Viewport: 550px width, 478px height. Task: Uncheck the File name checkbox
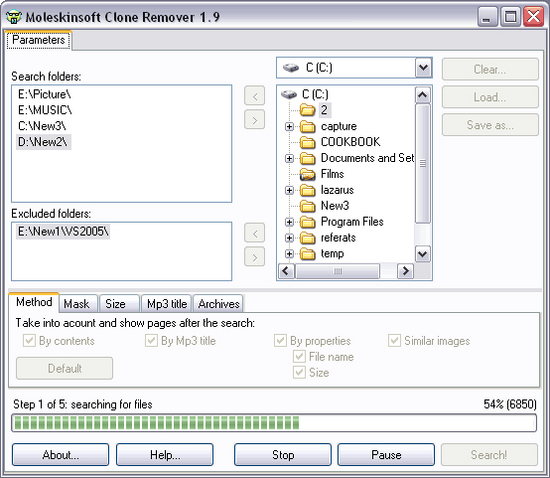pos(299,357)
